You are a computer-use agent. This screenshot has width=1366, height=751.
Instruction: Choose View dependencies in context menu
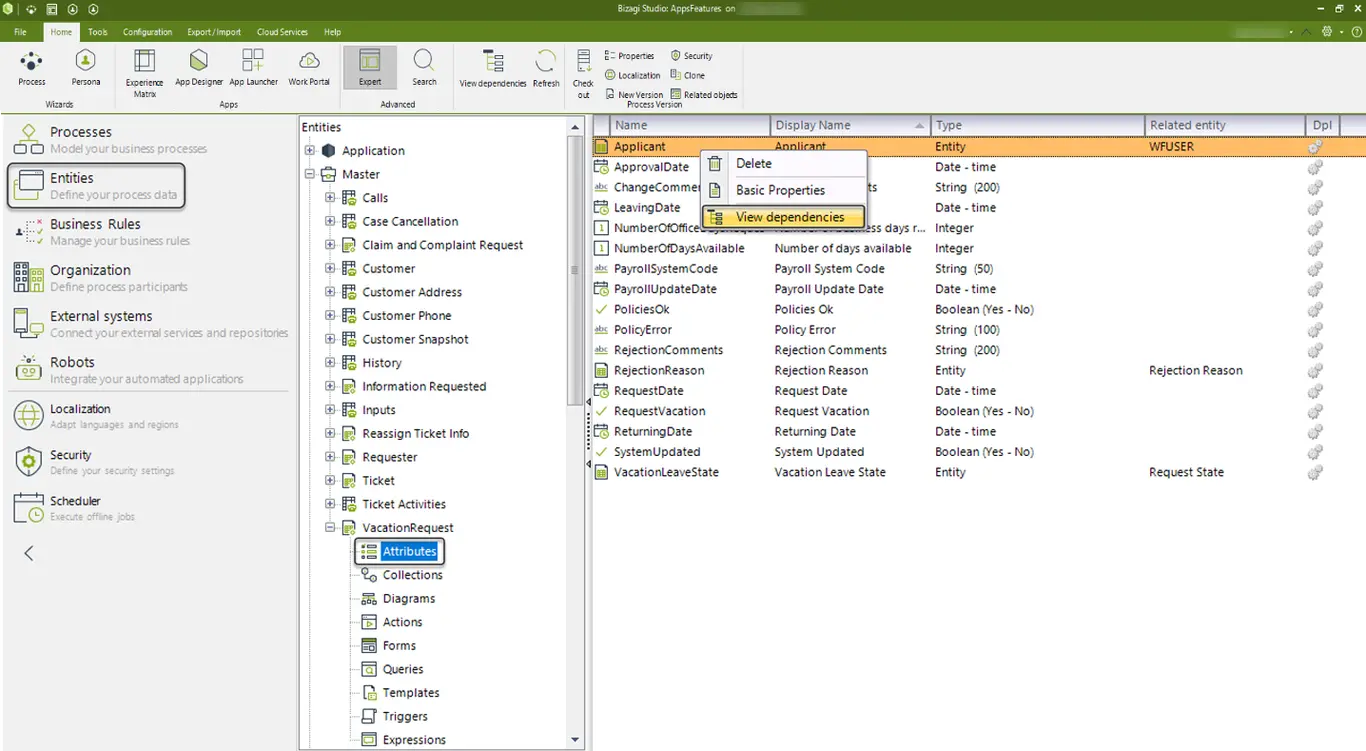coord(783,217)
